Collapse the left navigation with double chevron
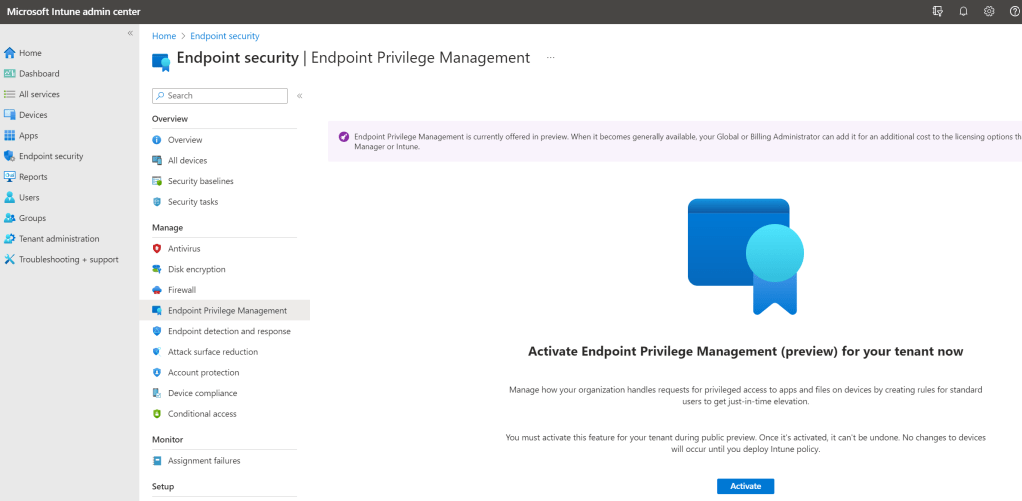 tap(130, 34)
